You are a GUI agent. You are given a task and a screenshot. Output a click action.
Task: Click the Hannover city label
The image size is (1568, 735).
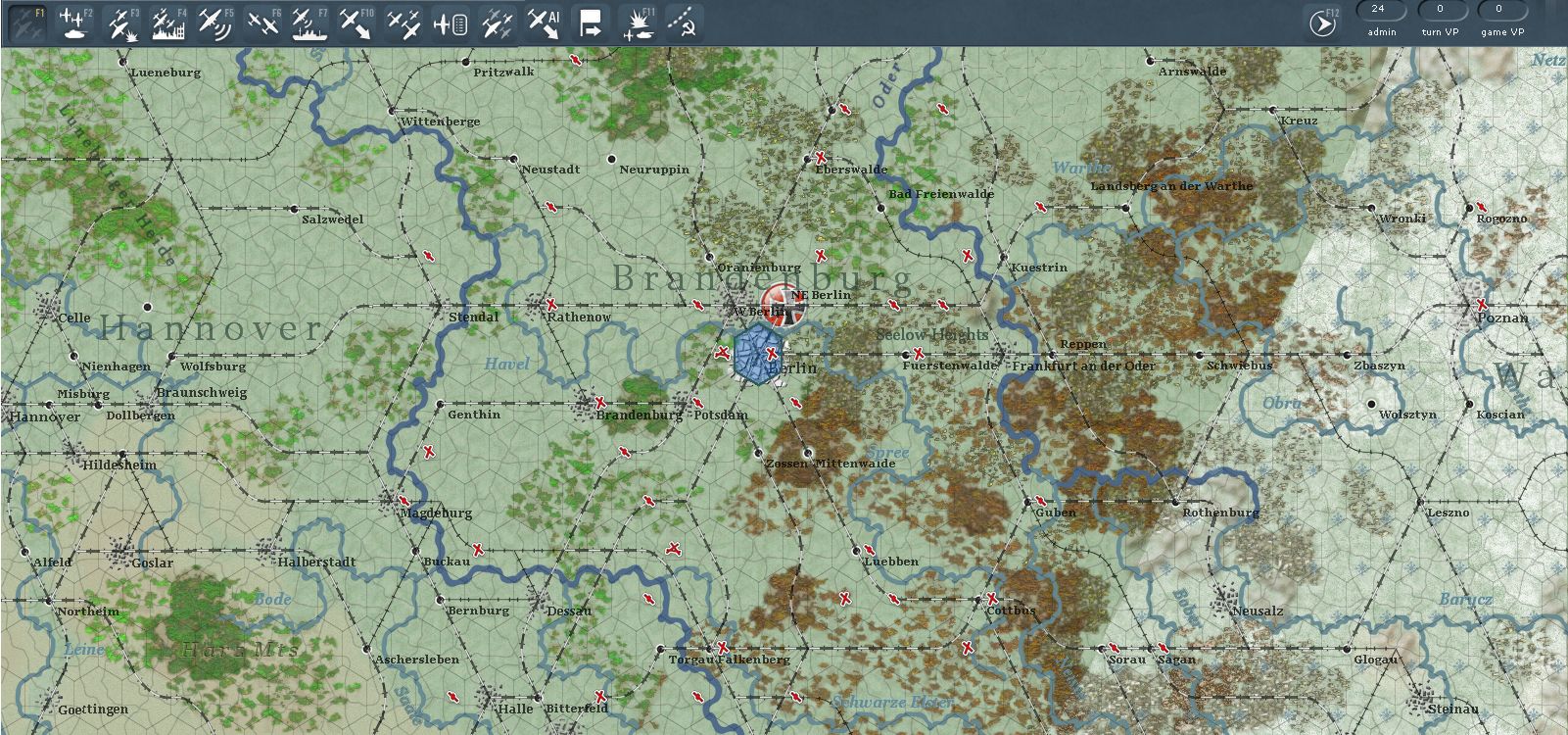point(45,416)
